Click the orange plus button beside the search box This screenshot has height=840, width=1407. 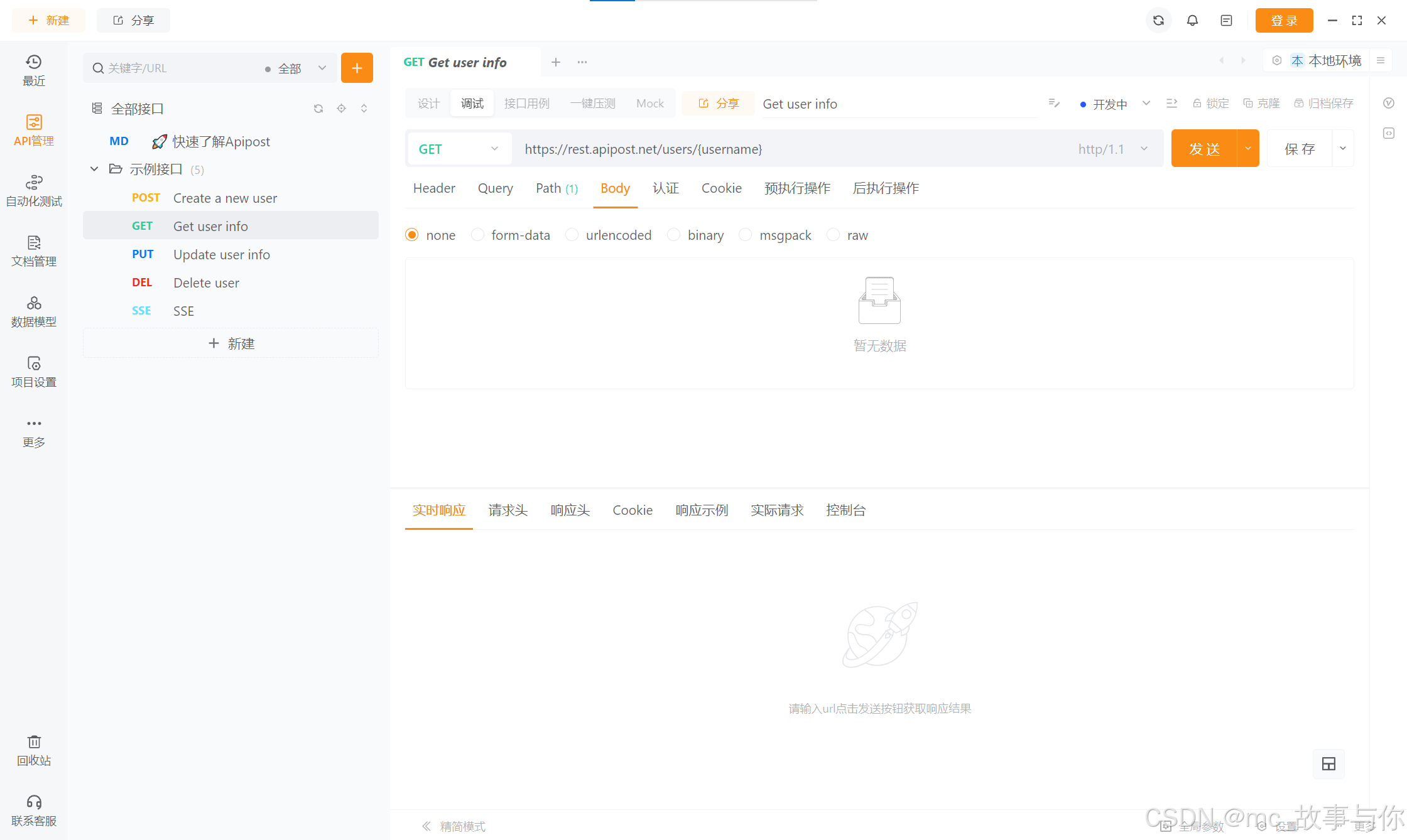[357, 68]
